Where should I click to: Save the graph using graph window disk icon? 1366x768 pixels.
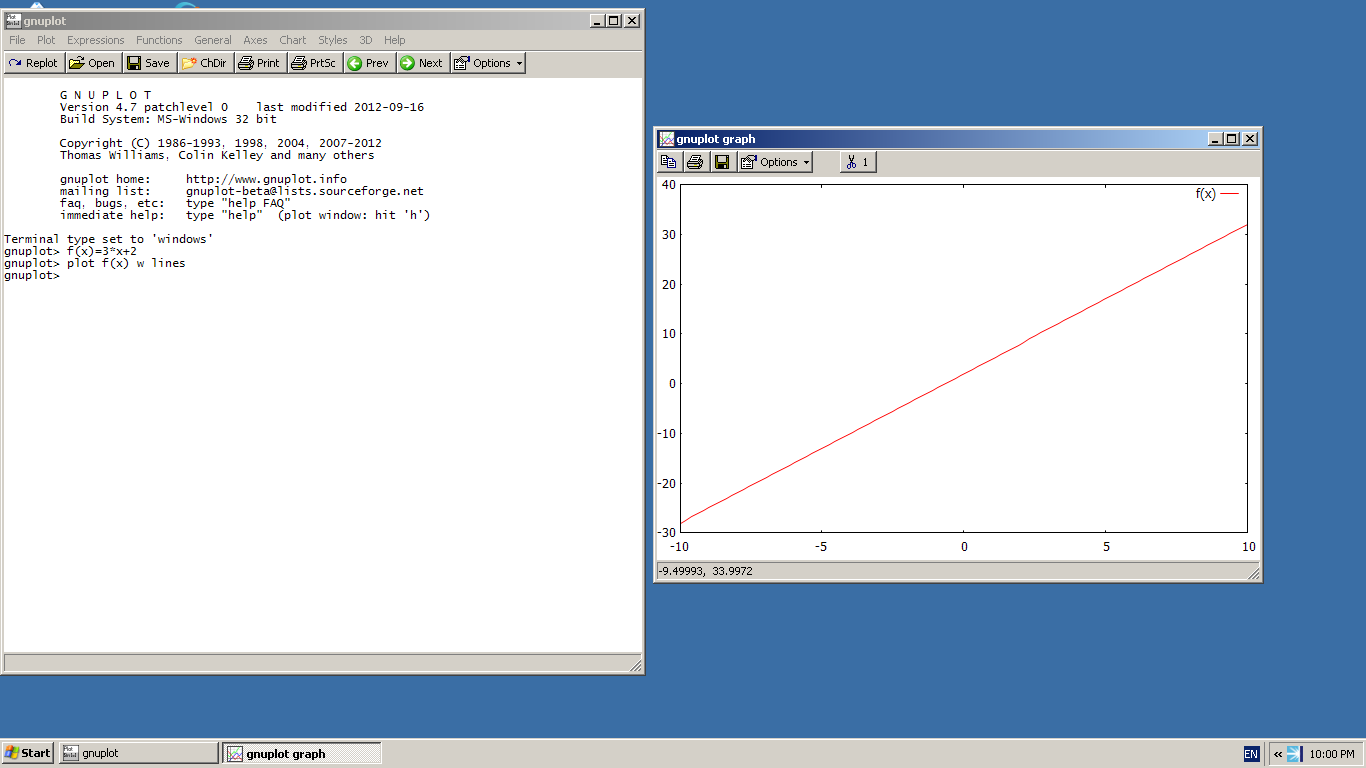click(721, 162)
